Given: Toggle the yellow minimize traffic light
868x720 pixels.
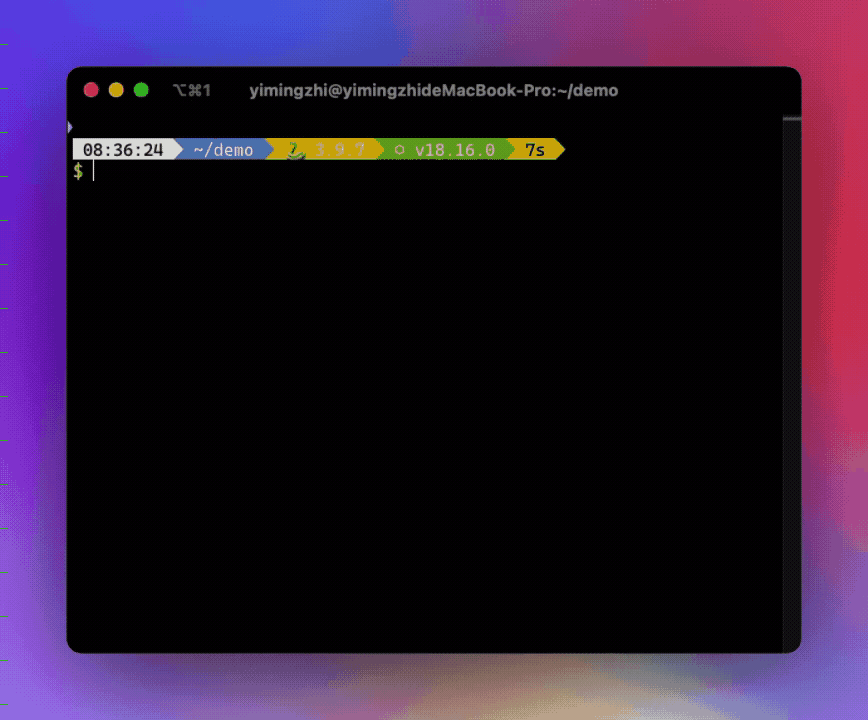Looking at the screenshot, I should [117, 89].
